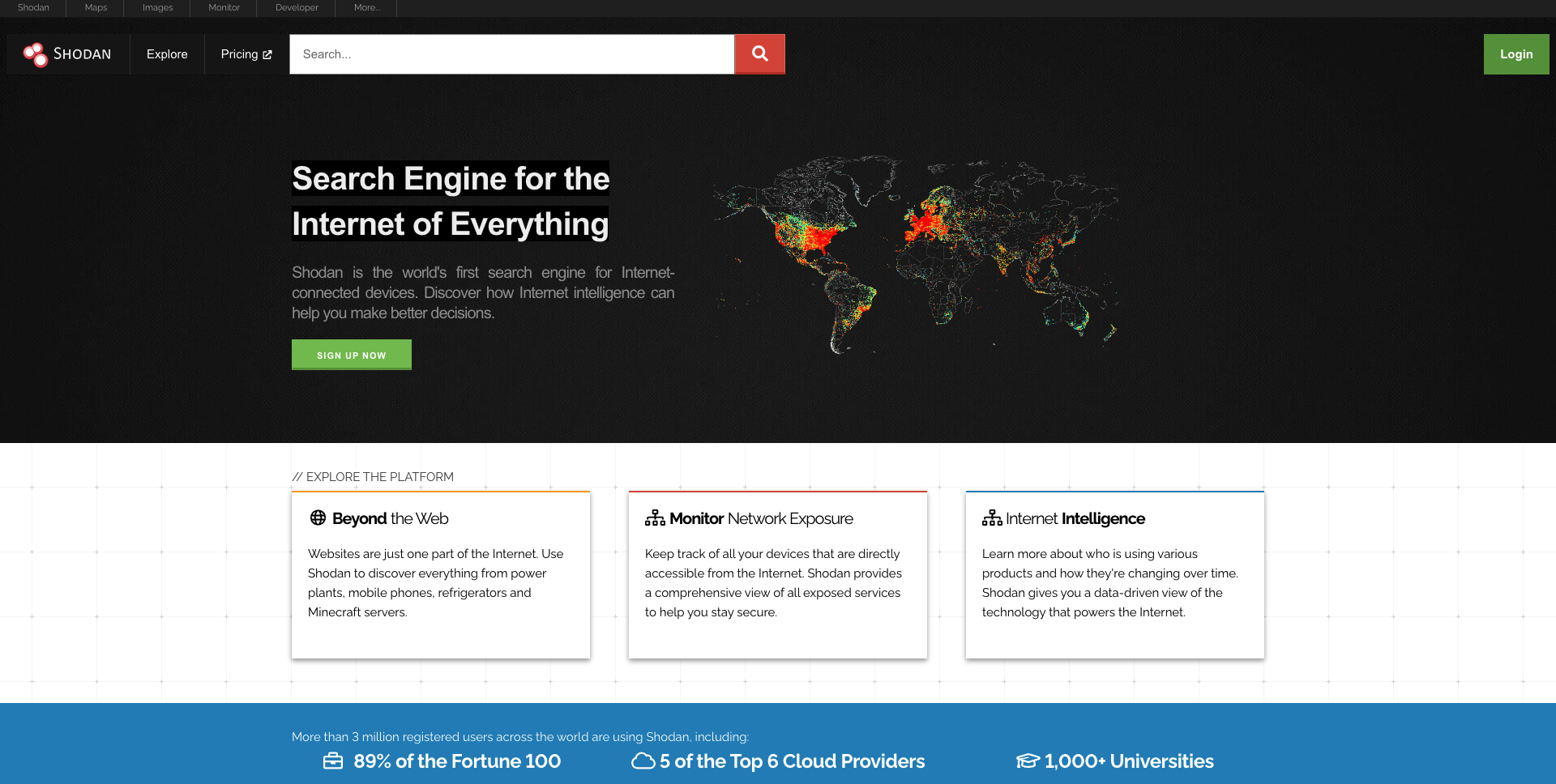Focus the Search... input field
Viewport: 1556px width, 784px height.
(512, 54)
